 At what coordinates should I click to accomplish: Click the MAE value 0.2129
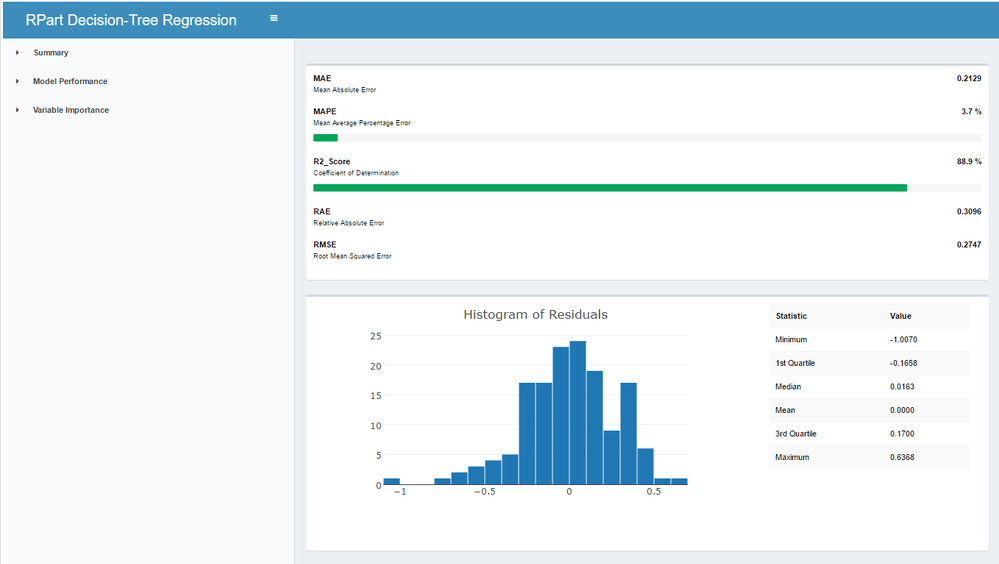pos(968,78)
